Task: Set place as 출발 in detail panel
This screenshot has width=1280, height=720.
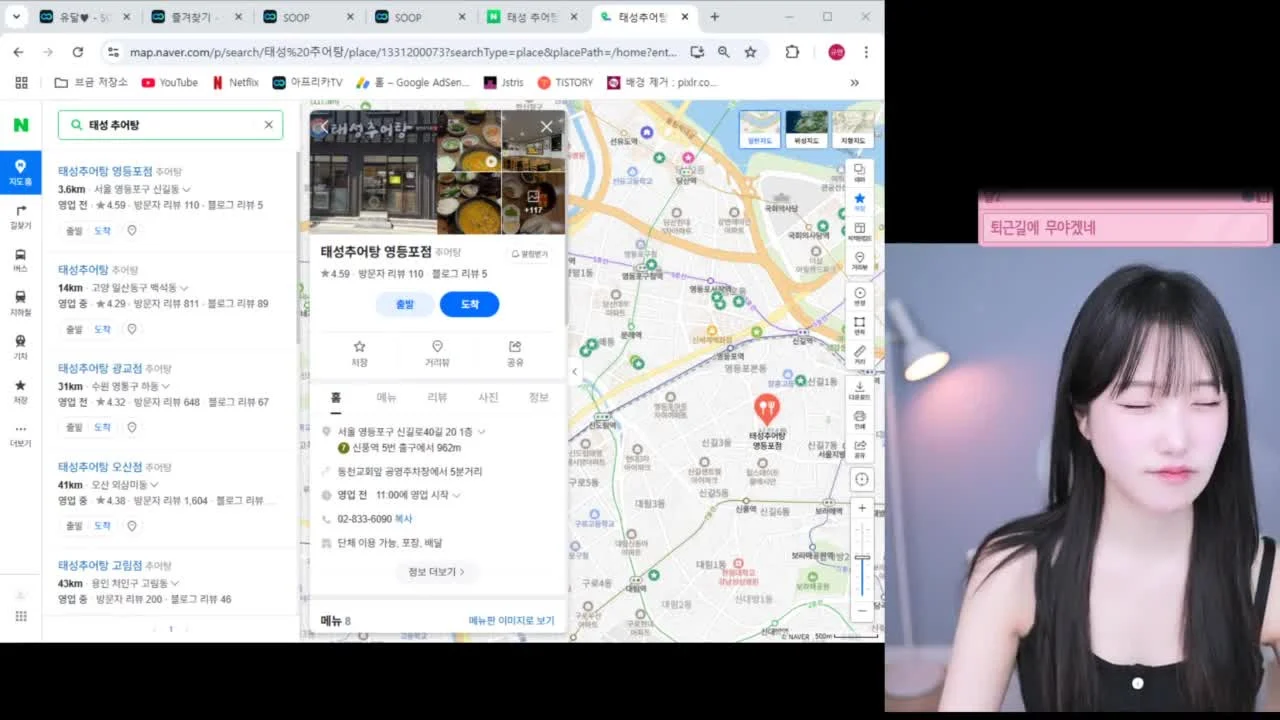Action: click(405, 304)
